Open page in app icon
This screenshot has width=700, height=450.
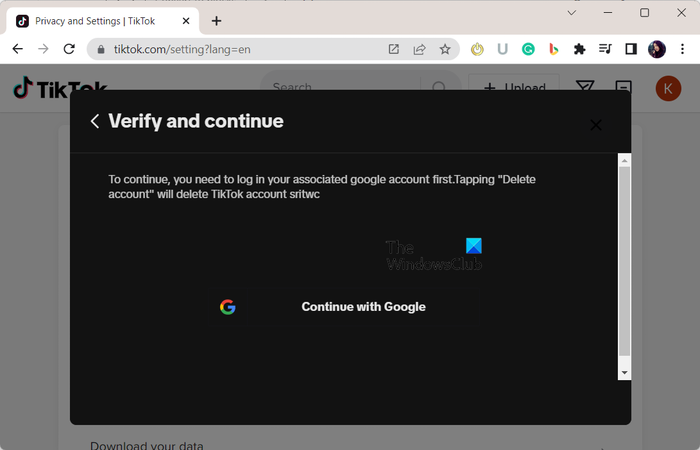[x=393, y=49]
